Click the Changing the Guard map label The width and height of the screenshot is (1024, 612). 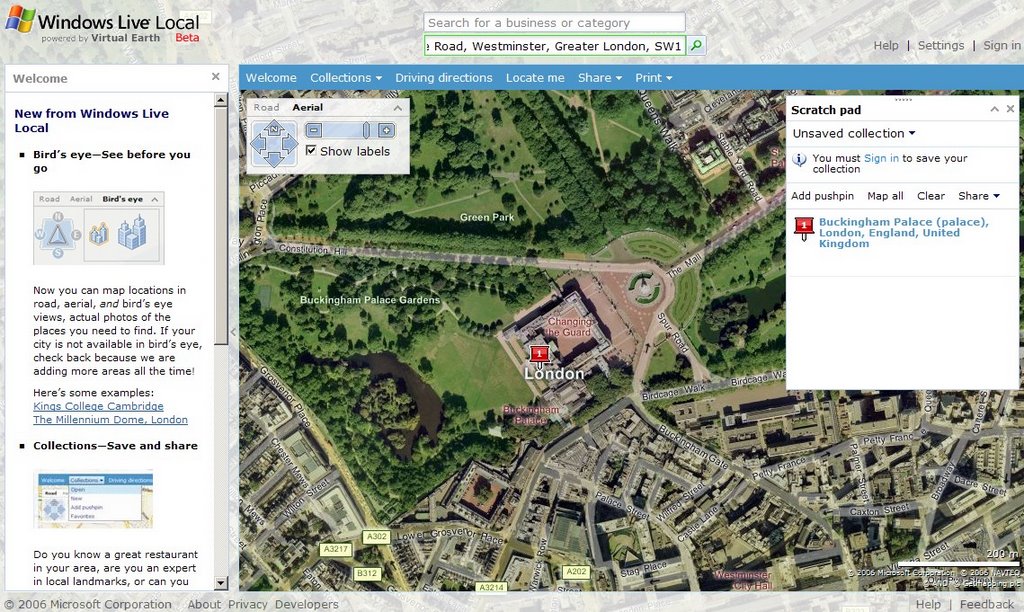[x=569, y=327]
